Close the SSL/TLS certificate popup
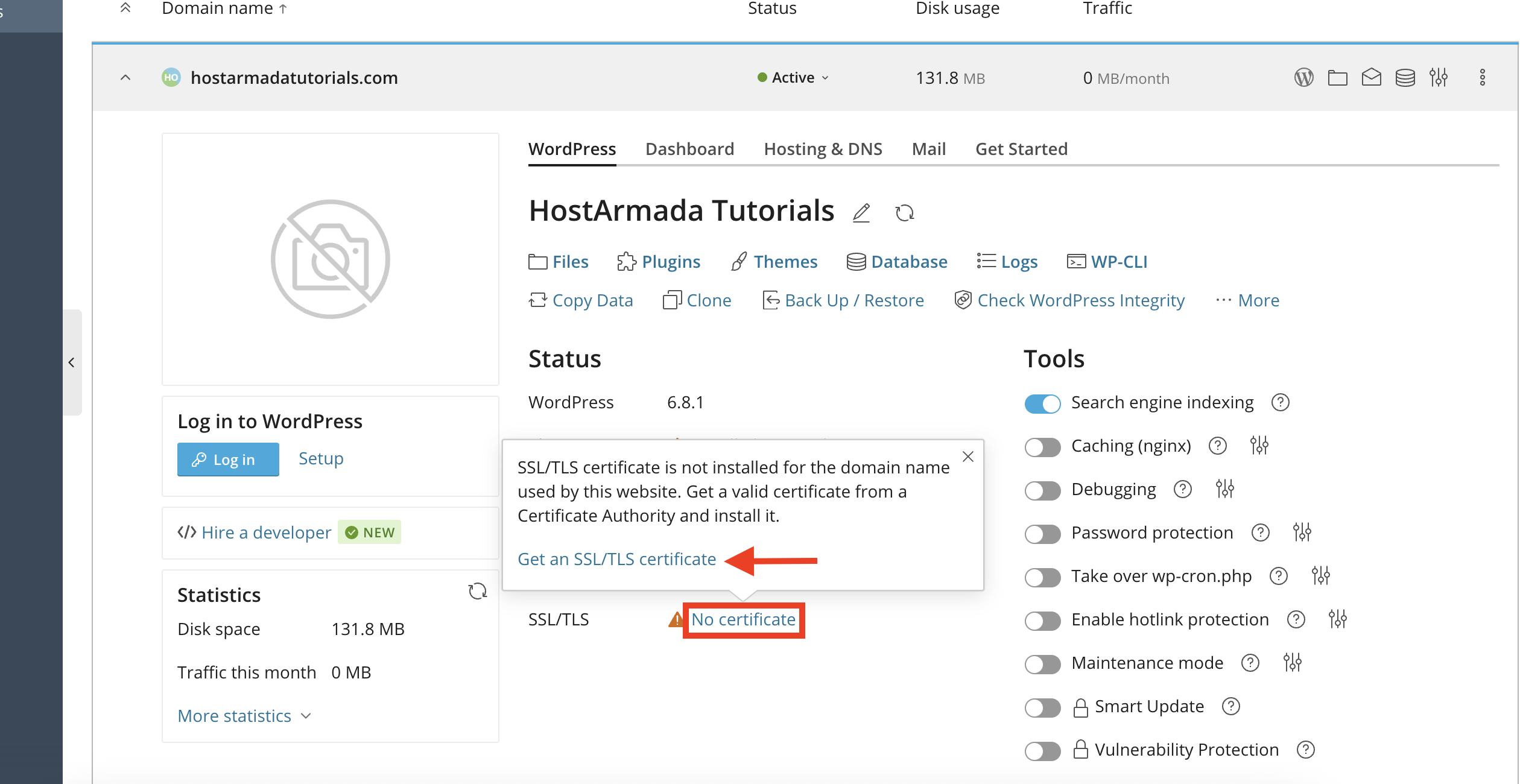The image size is (1520, 784). 967,457
